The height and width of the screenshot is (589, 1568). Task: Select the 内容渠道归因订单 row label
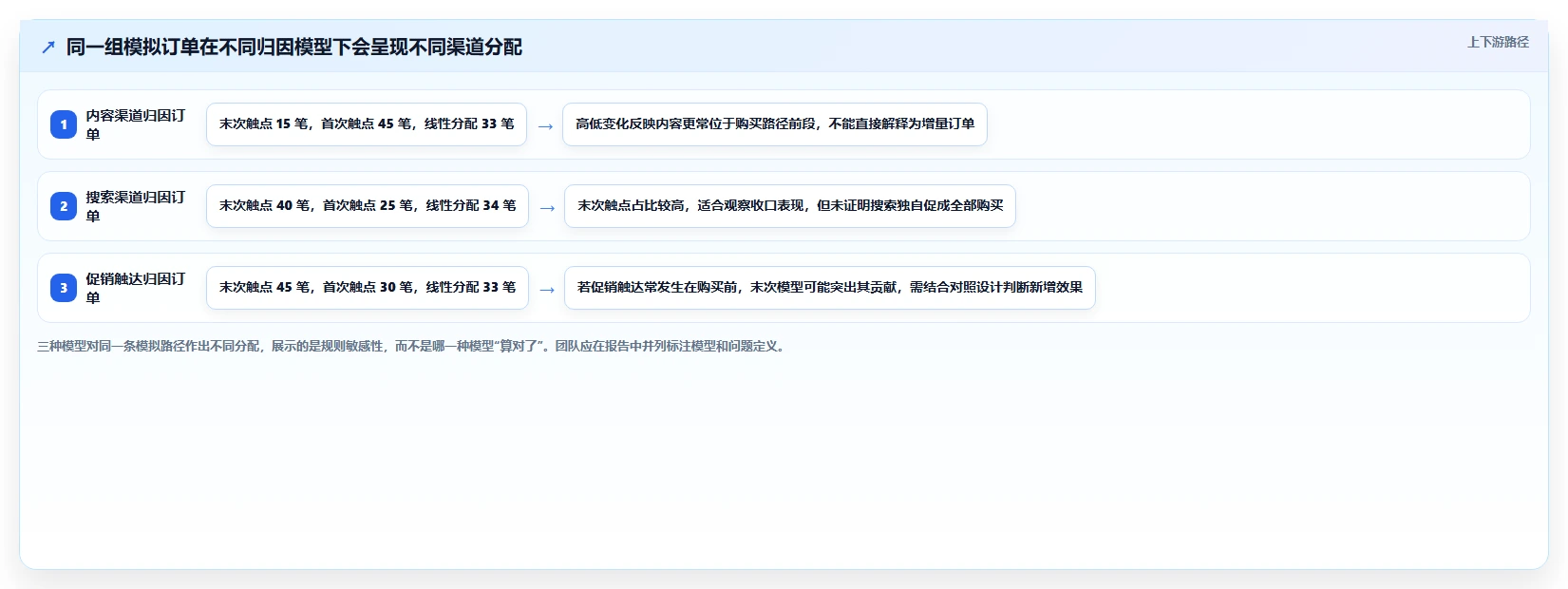click(x=136, y=124)
